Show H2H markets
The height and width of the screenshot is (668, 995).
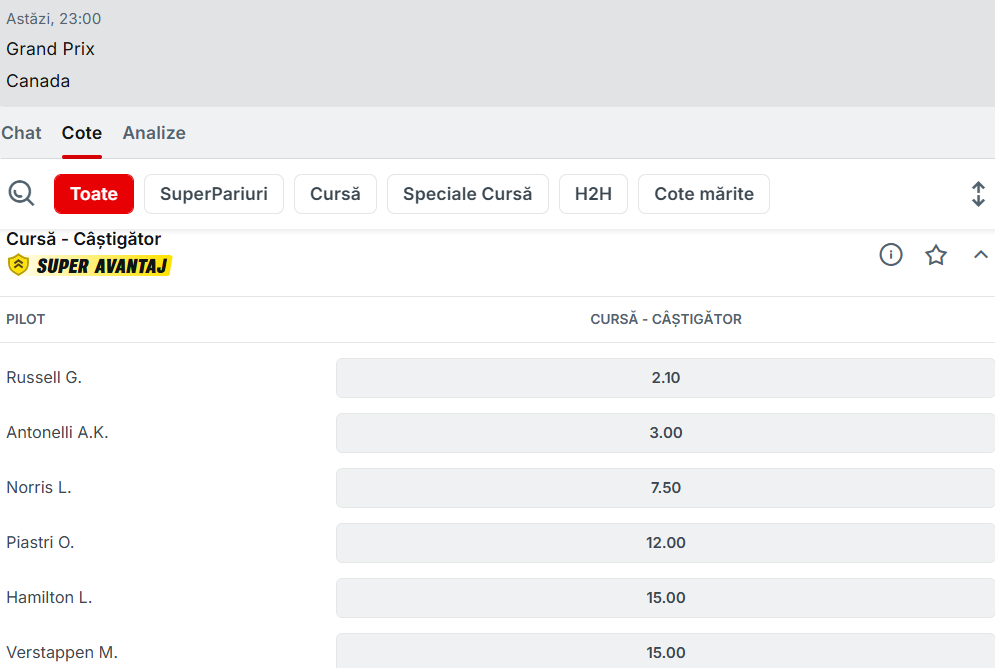click(x=593, y=194)
